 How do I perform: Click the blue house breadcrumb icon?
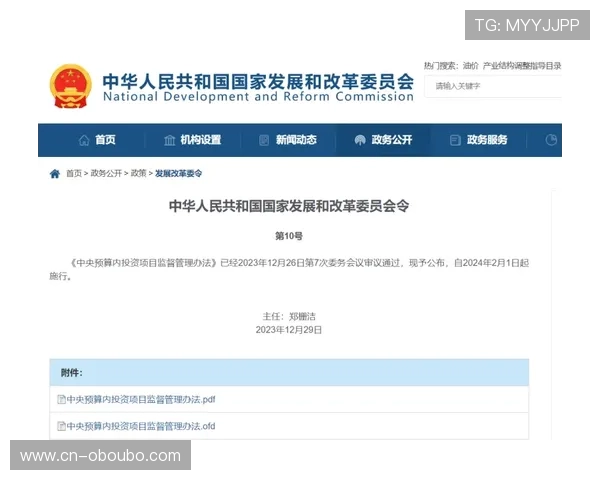[55, 174]
